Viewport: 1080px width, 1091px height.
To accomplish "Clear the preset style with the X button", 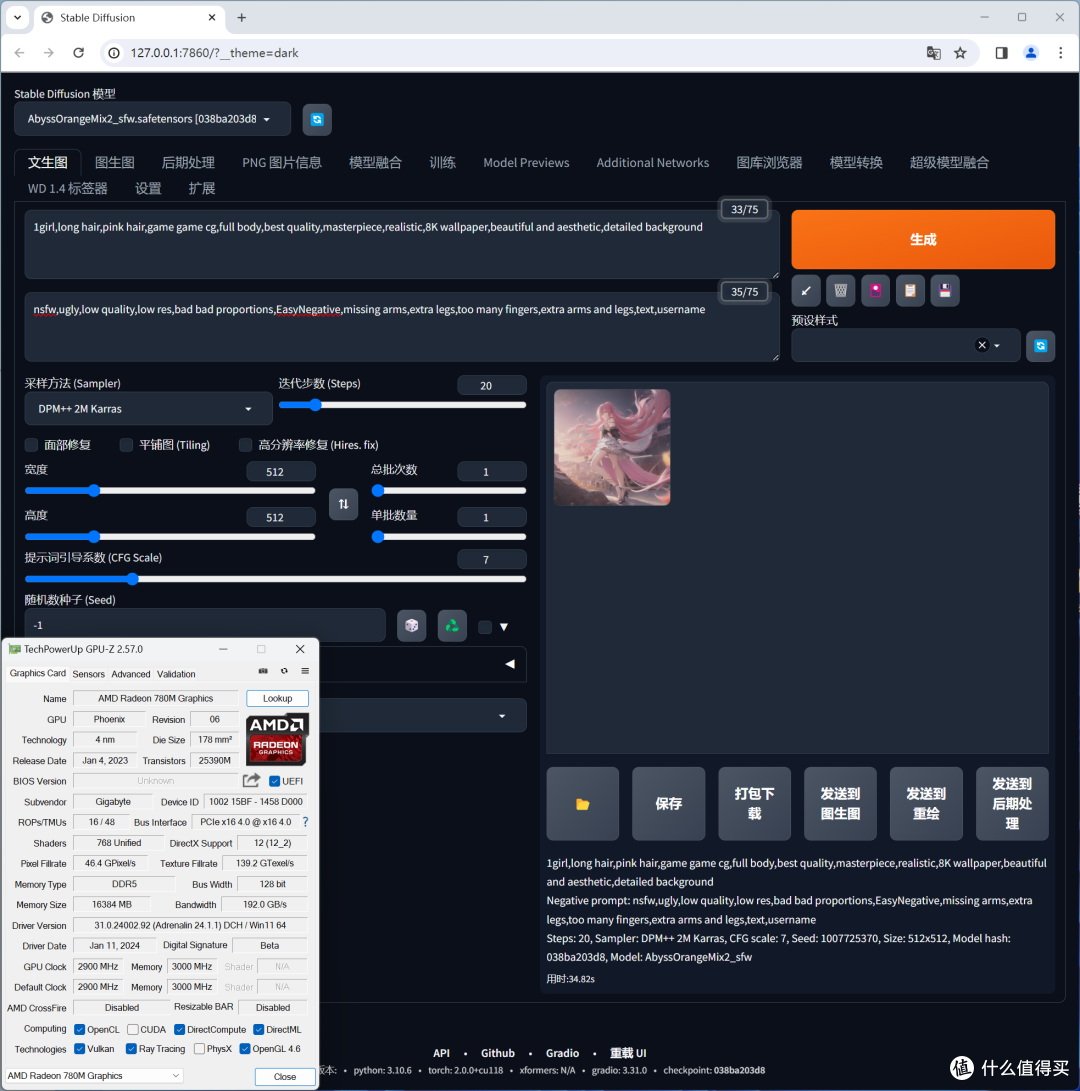I will coord(982,345).
